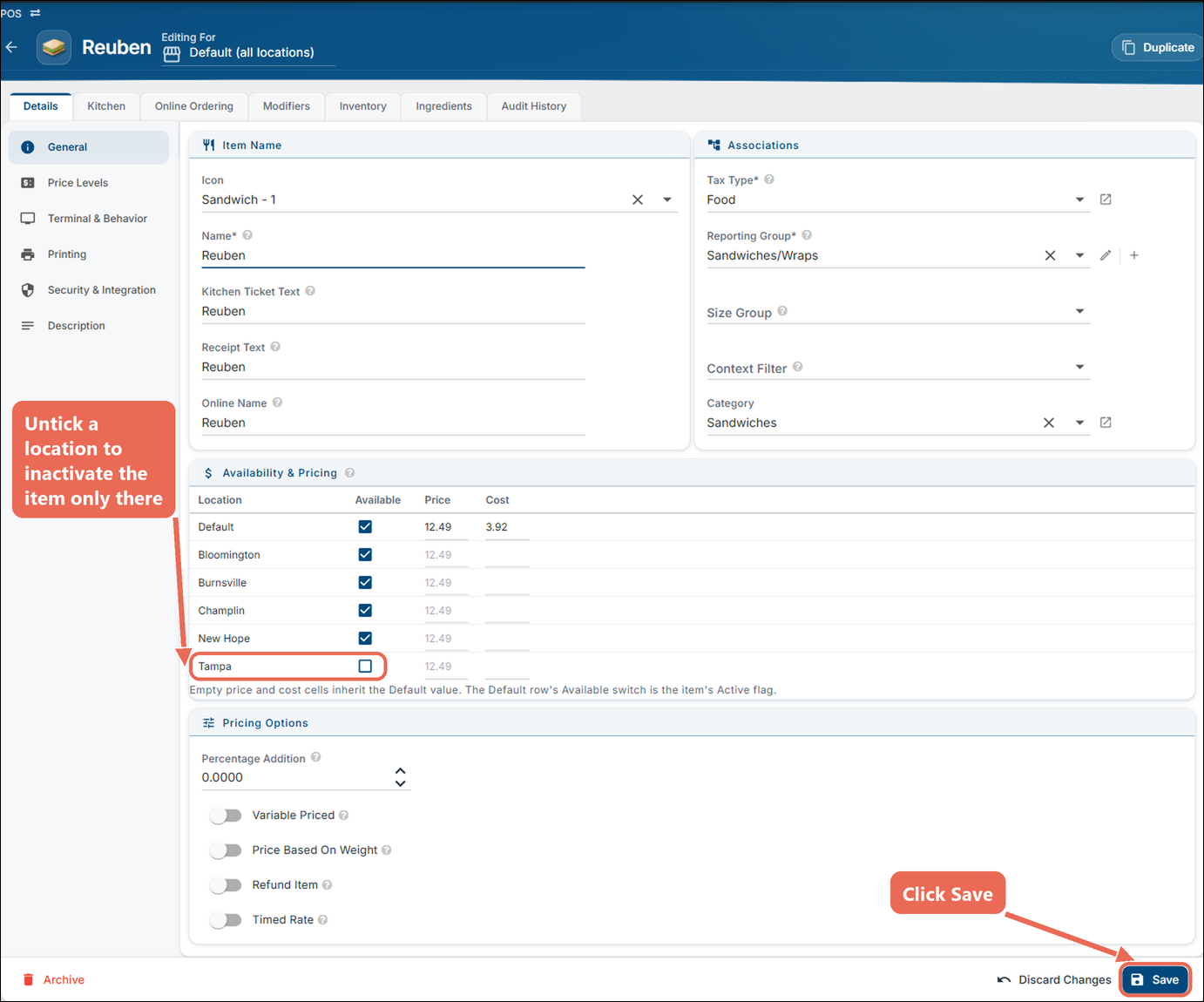Add a new reporting group with plus
Viewport: 1204px width, 1002px height.
point(1134,255)
